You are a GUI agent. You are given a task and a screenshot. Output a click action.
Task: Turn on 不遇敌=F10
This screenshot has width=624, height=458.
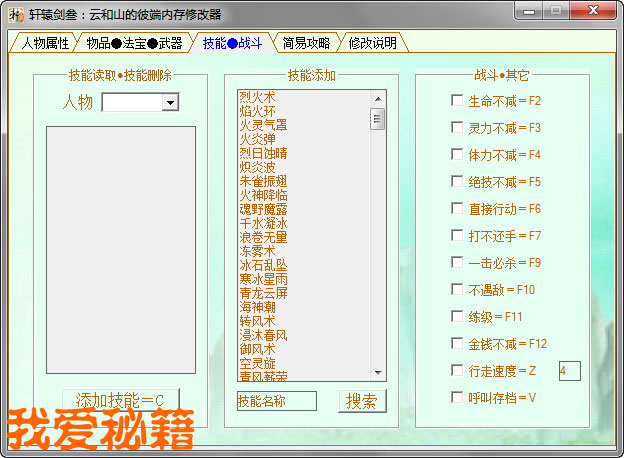pos(456,290)
